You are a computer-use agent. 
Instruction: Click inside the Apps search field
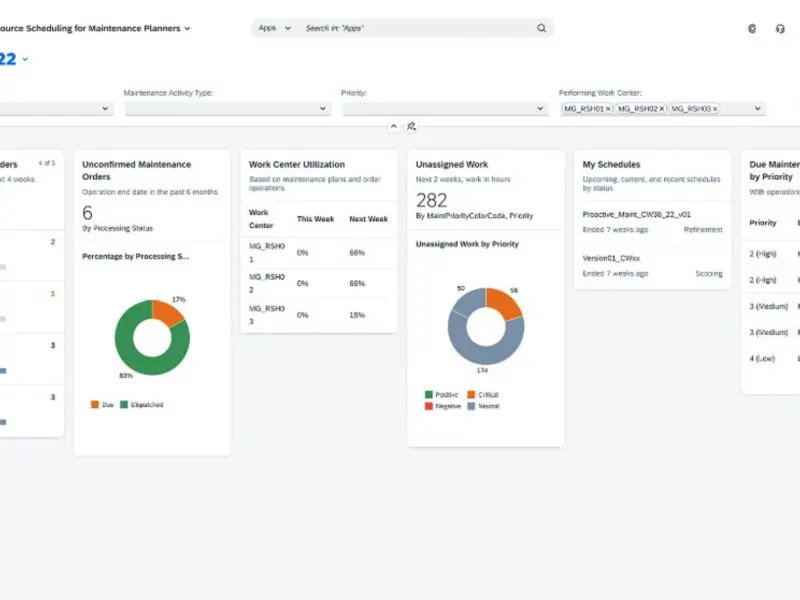click(x=415, y=28)
